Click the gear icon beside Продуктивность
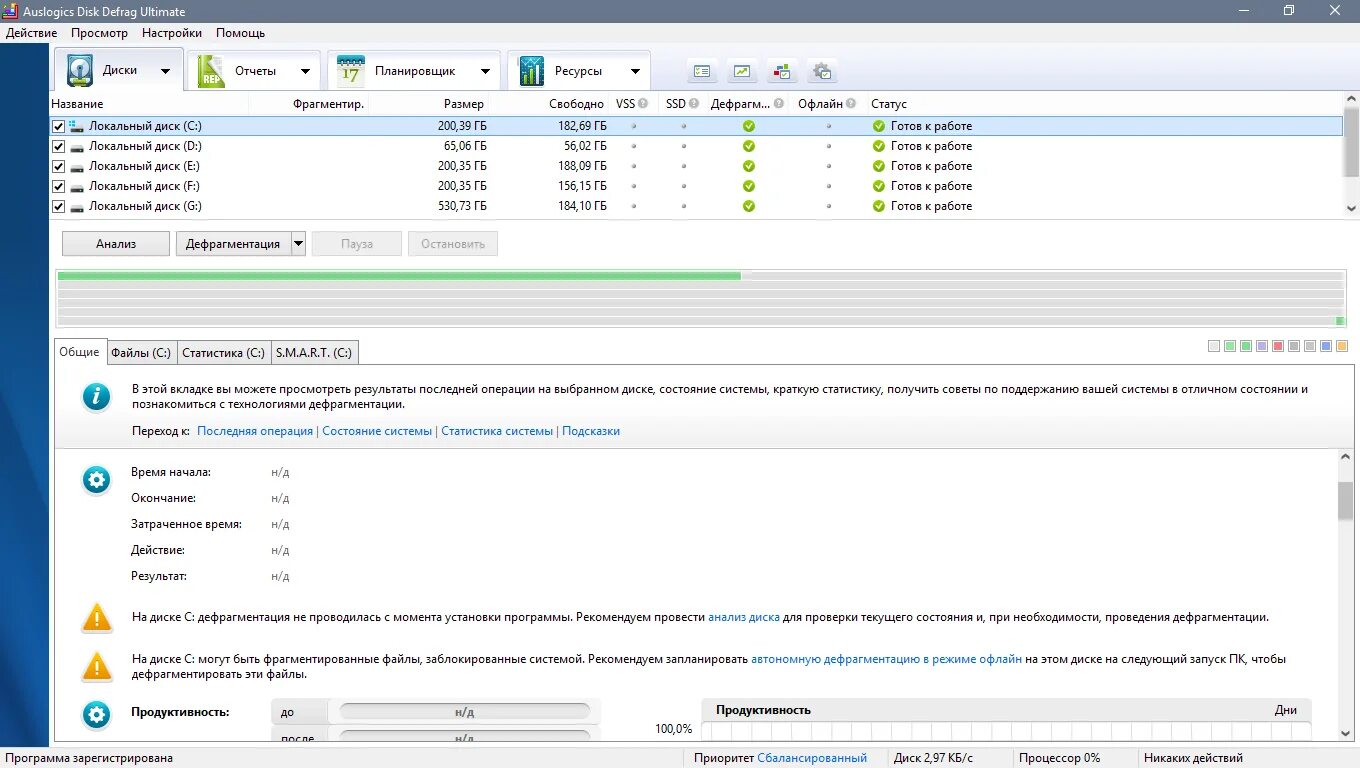This screenshot has width=1360, height=768. 97,714
